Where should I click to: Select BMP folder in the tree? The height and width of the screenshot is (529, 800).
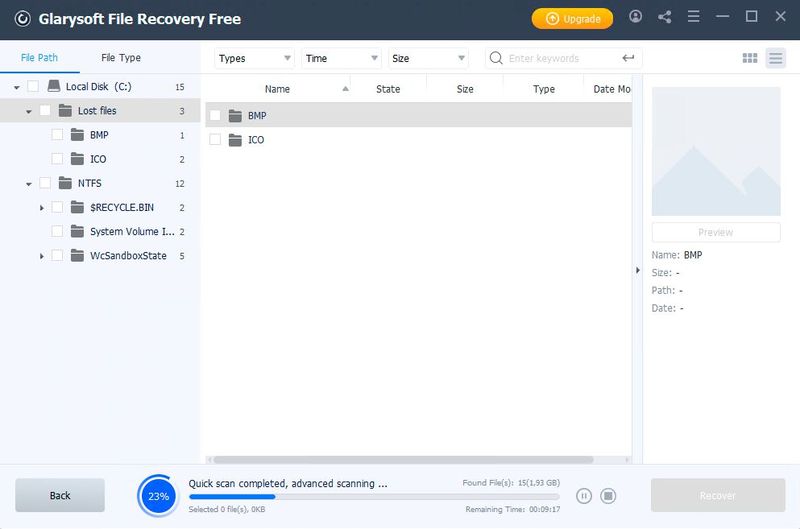pos(99,135)
